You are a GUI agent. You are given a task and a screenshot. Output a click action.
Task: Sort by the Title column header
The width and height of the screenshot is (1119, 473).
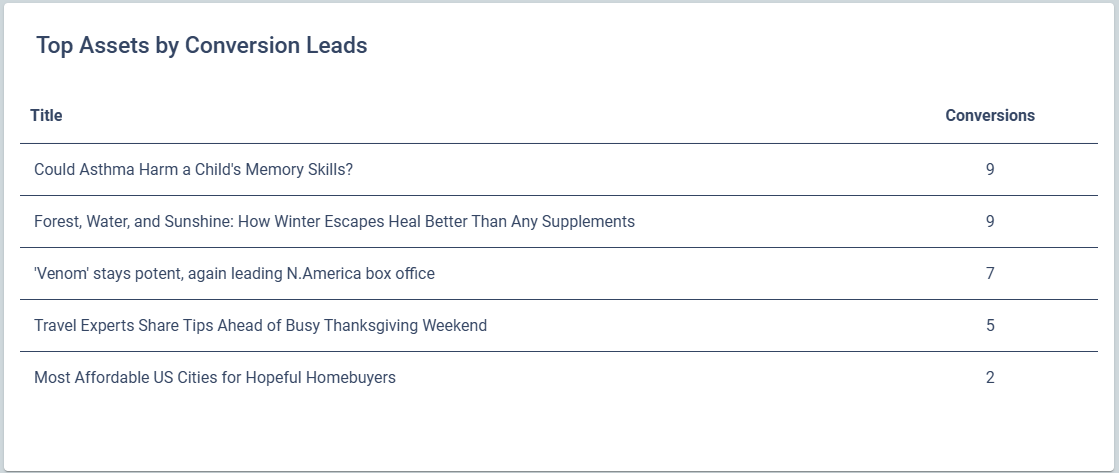pos(46,116)
